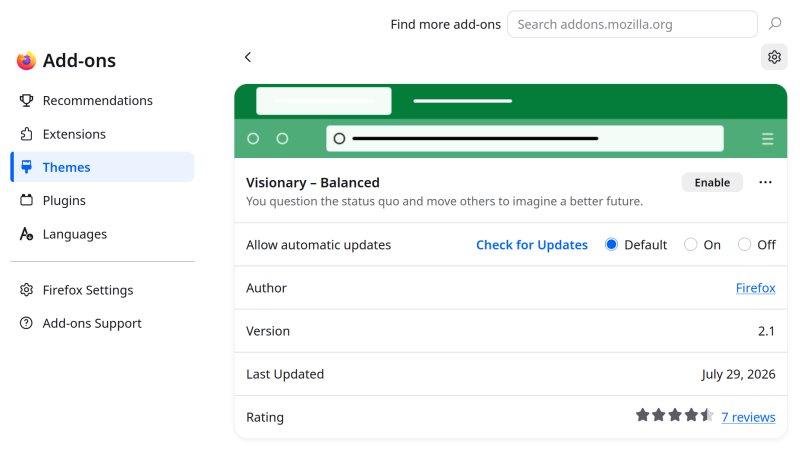This screenshot has width=800, height=454.
Task: Click the green theme preview image
Action: pyautogui.click(x=511, y=121)
